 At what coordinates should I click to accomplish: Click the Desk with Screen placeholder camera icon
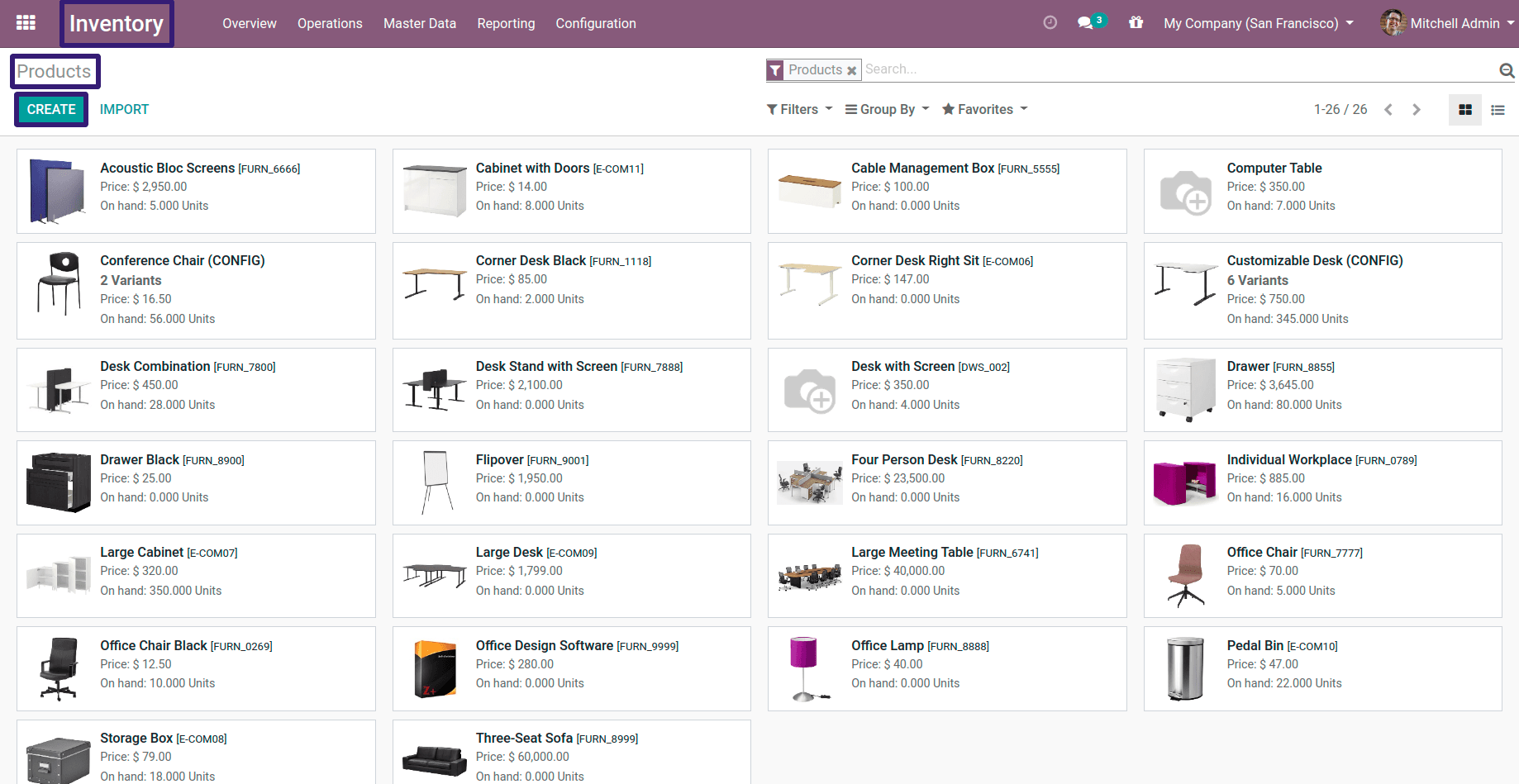810,391
